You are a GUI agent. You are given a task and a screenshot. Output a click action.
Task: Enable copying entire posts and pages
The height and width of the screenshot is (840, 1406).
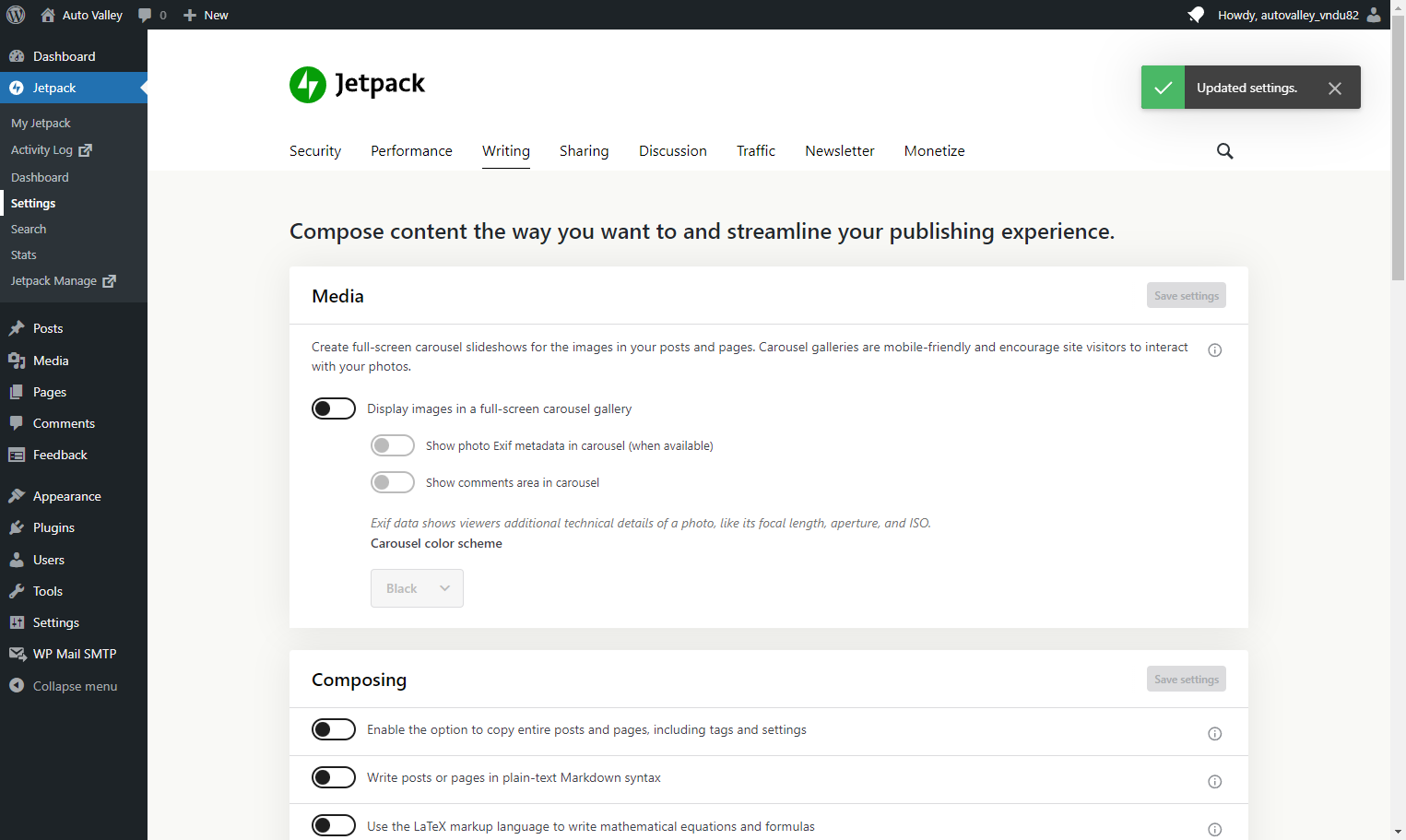coord(334,729)
